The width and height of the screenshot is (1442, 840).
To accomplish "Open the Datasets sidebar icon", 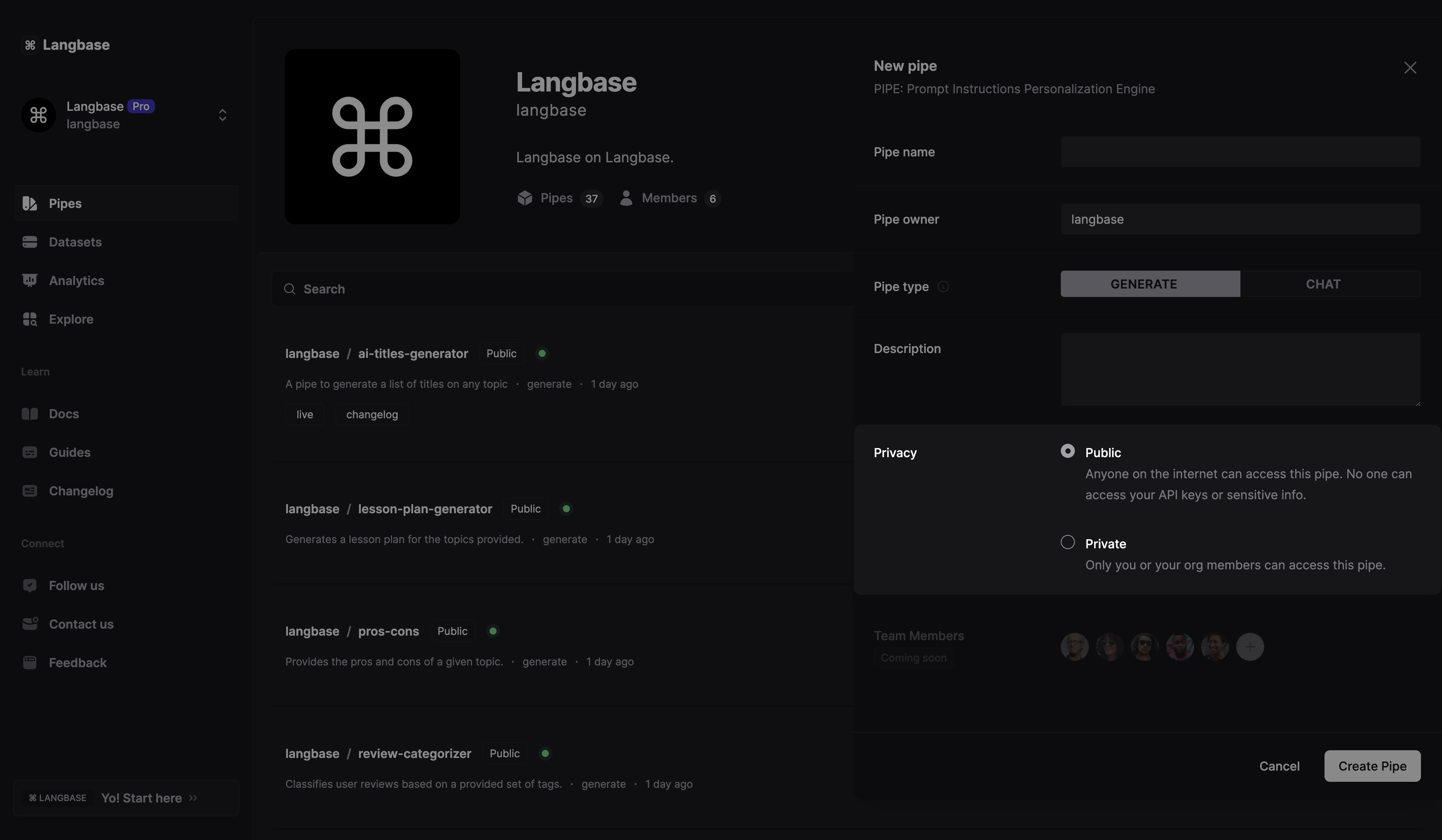I will click(x=30, y=242).
